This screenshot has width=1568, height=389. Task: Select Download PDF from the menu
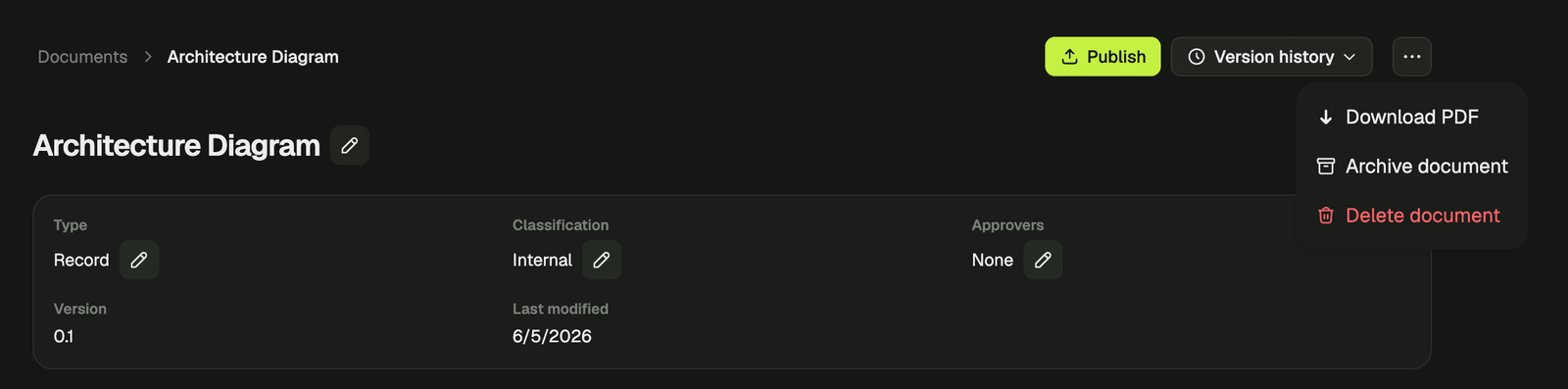1411,117
